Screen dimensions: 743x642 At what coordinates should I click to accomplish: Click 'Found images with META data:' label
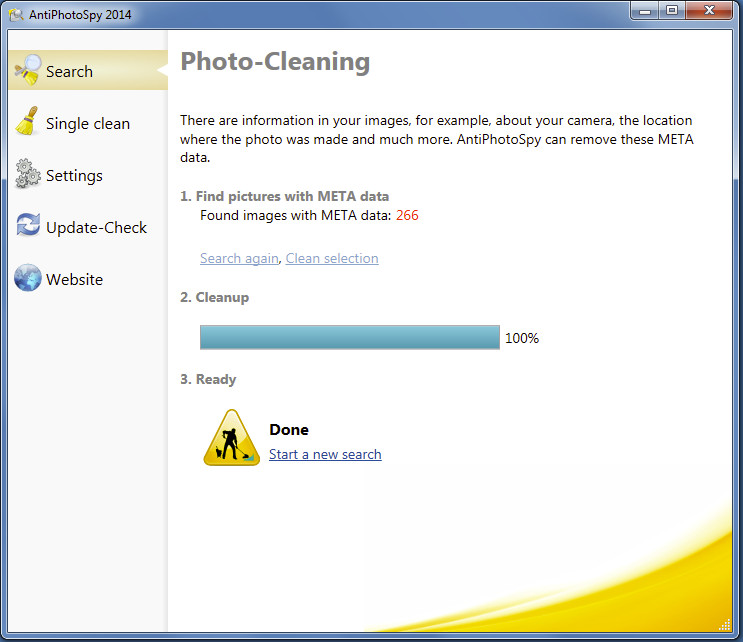[295, 216]
